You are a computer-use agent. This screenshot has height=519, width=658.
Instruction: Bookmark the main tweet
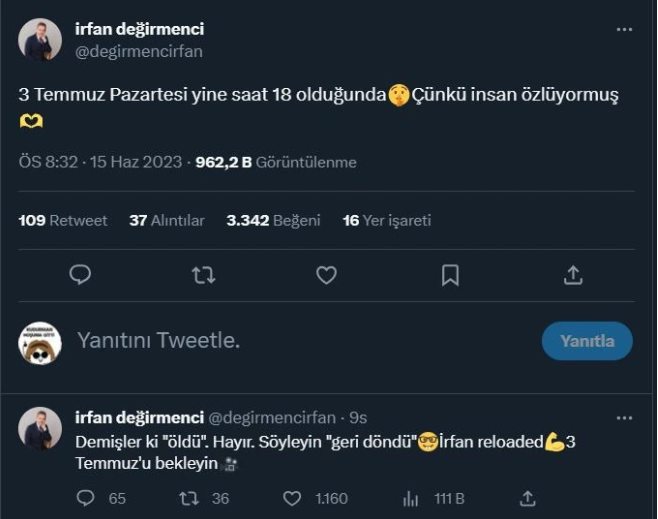point(450,275)
